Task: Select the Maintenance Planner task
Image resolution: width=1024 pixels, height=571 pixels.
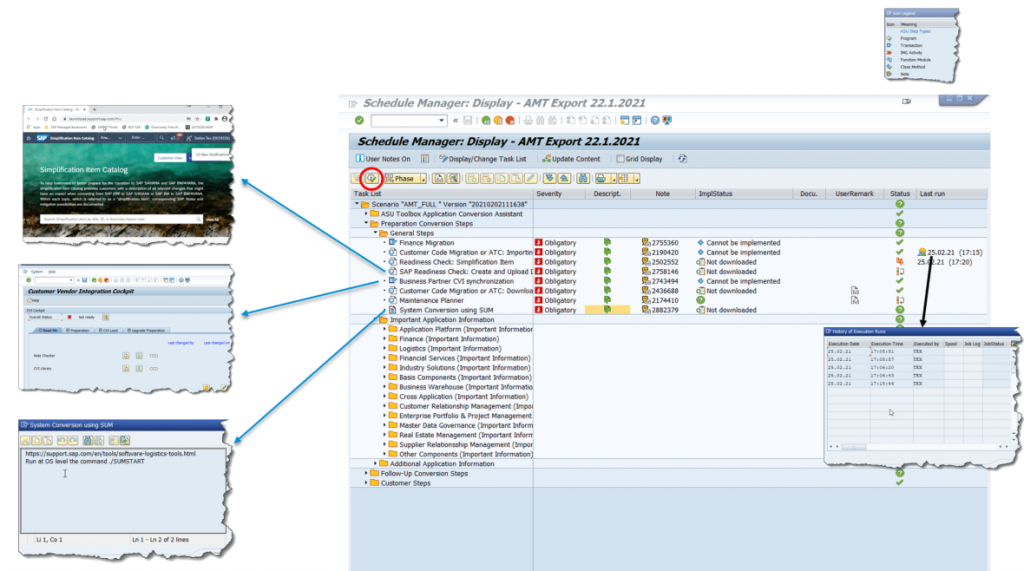Action: [431, 301]
